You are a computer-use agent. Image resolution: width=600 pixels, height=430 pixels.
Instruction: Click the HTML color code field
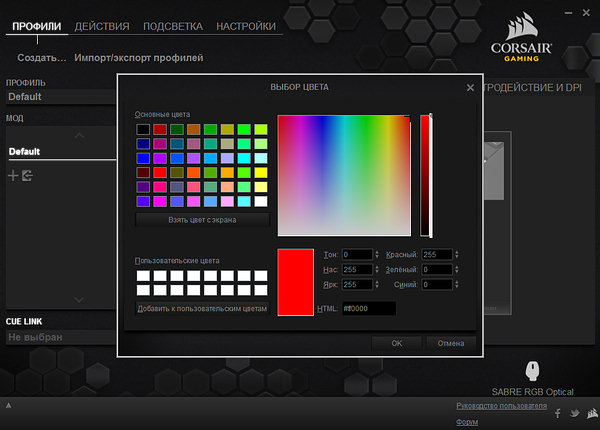click(x=368, y=308)
